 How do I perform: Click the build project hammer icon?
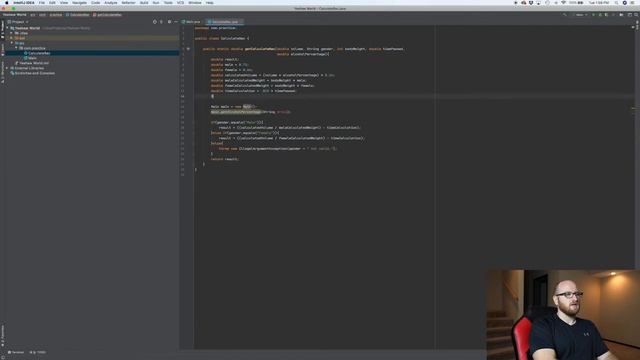tap(565, 15)
